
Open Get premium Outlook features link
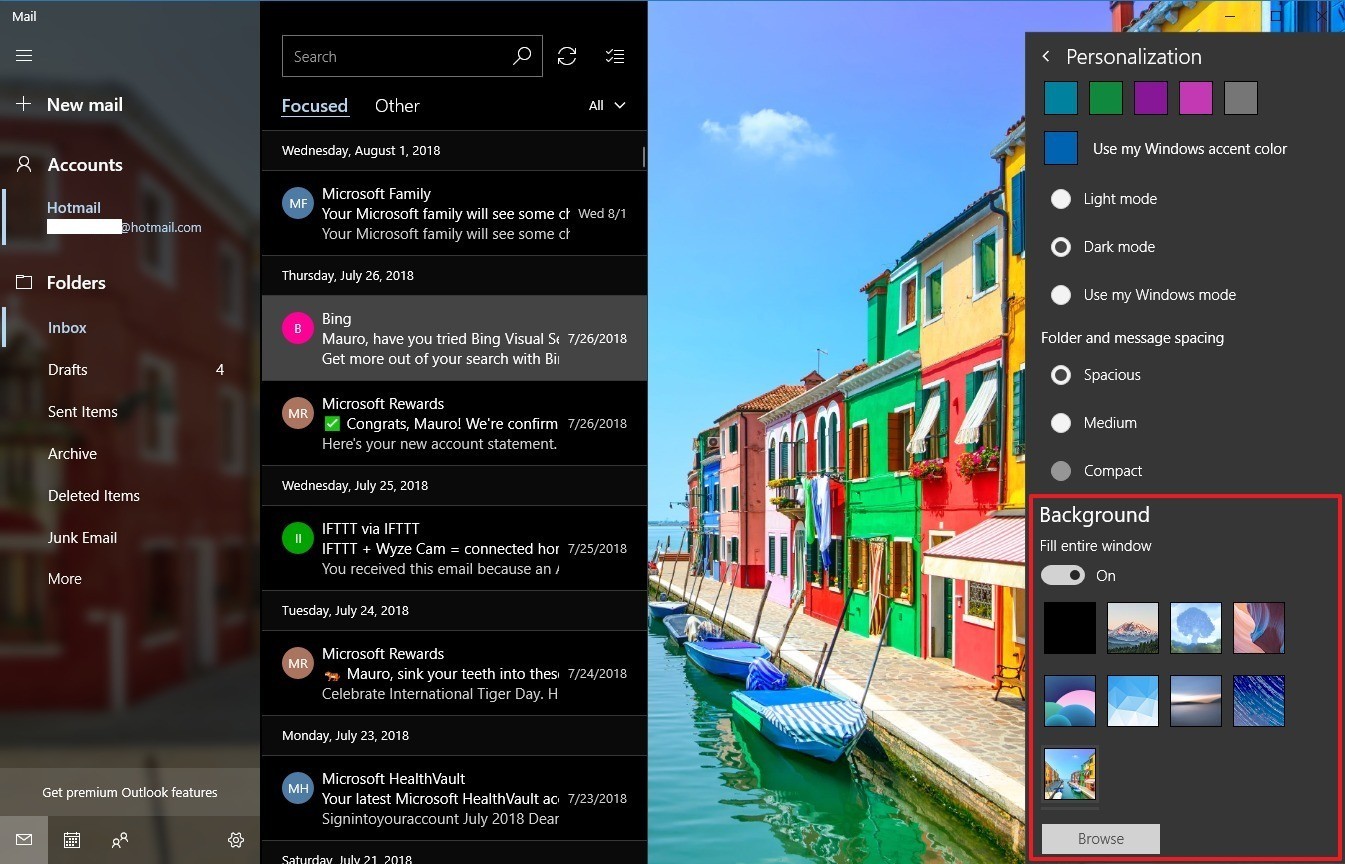pos(129,791)
